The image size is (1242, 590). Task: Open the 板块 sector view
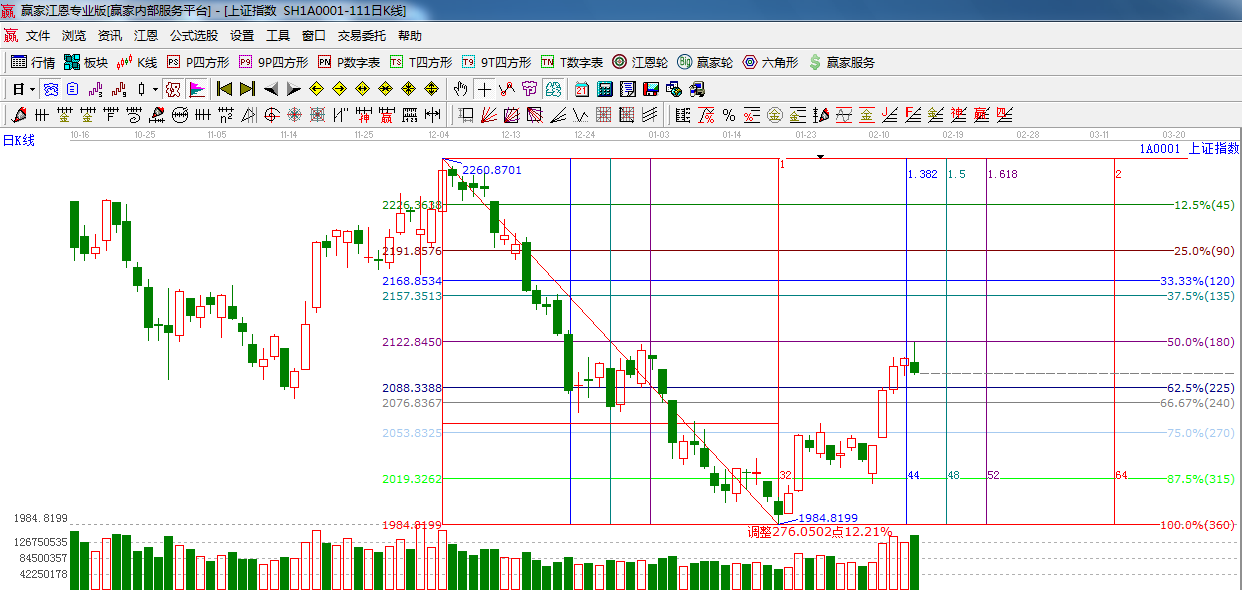86,62
